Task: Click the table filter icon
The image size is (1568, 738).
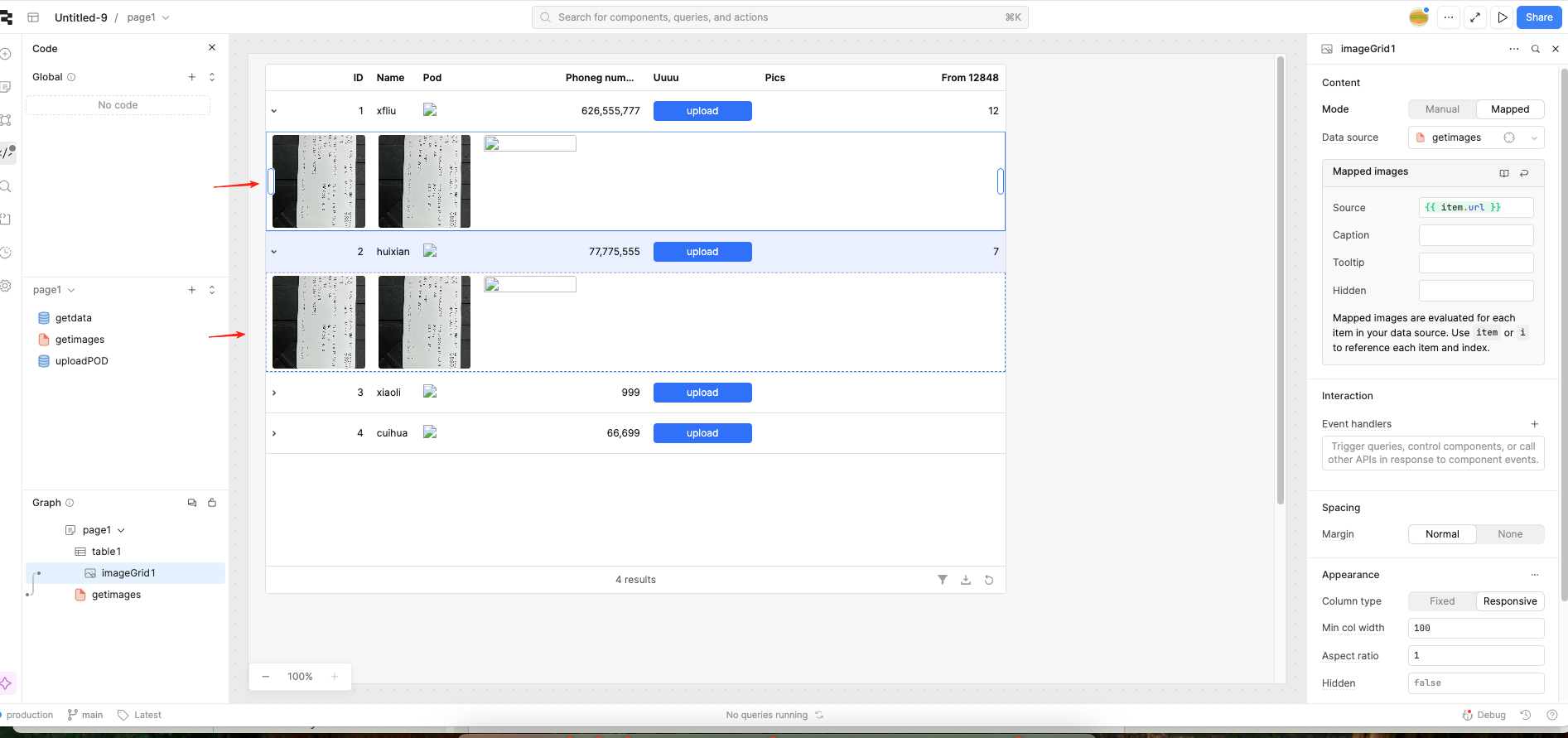Action: pos(942,580)
